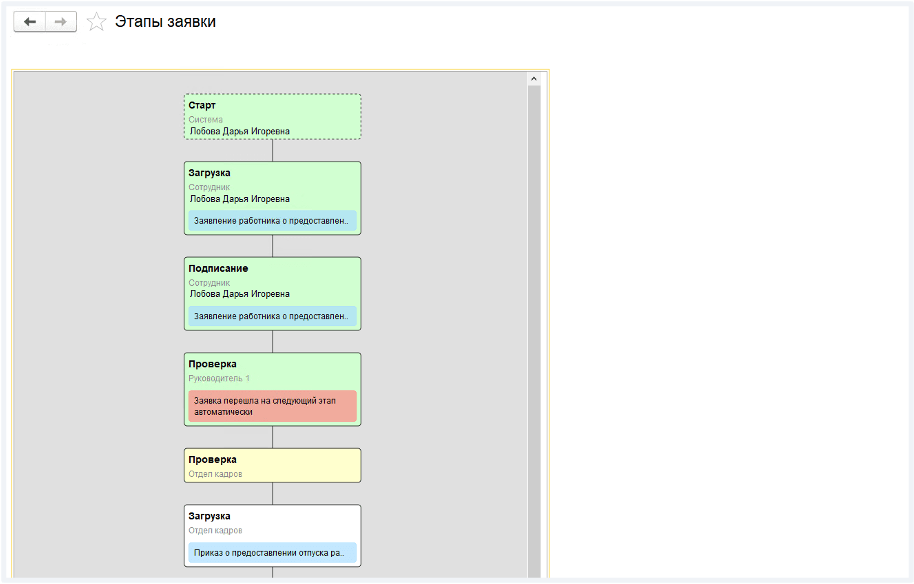The image size is (914, 584).
Task: Click Лобова Дарья Игоревна in Старт block
Action: (240, 130)
